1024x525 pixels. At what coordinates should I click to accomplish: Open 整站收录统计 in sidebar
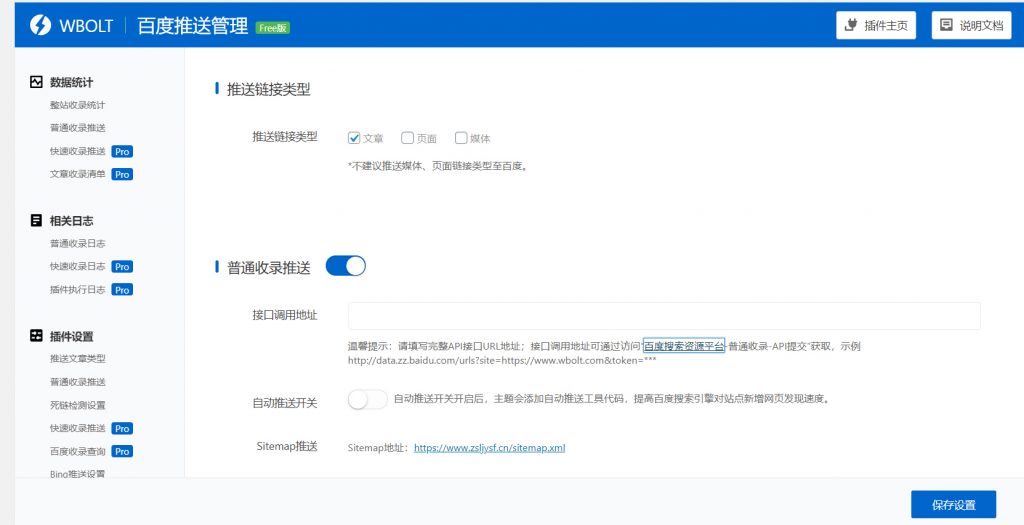77,105
